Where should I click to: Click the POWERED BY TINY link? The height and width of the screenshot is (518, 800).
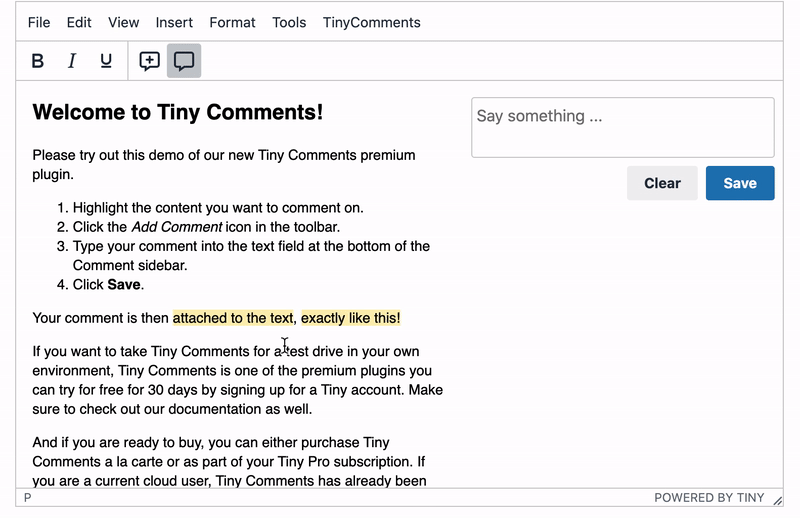pos(709,497)
